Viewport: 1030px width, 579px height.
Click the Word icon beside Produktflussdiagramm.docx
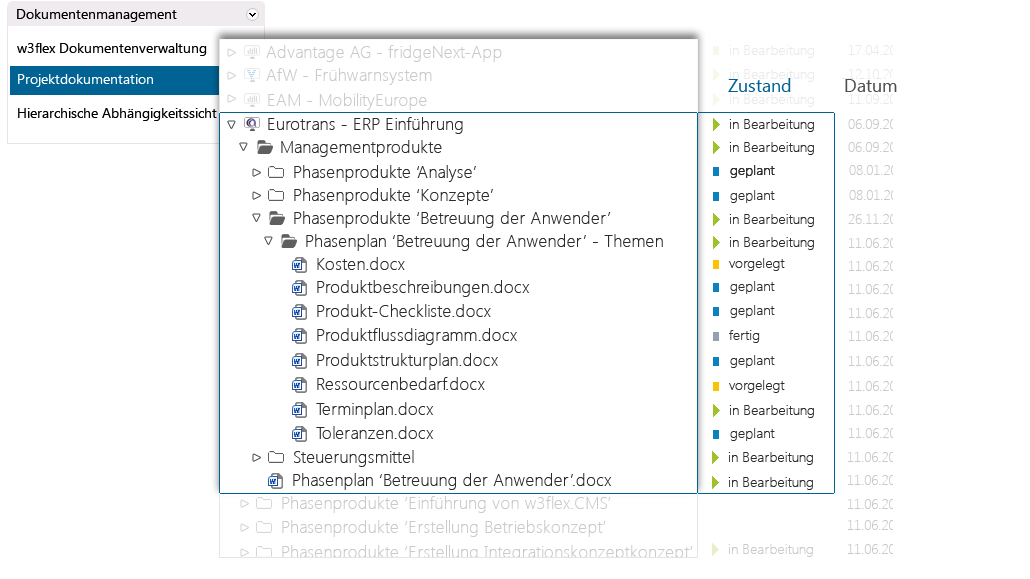(x=298, y=336)
